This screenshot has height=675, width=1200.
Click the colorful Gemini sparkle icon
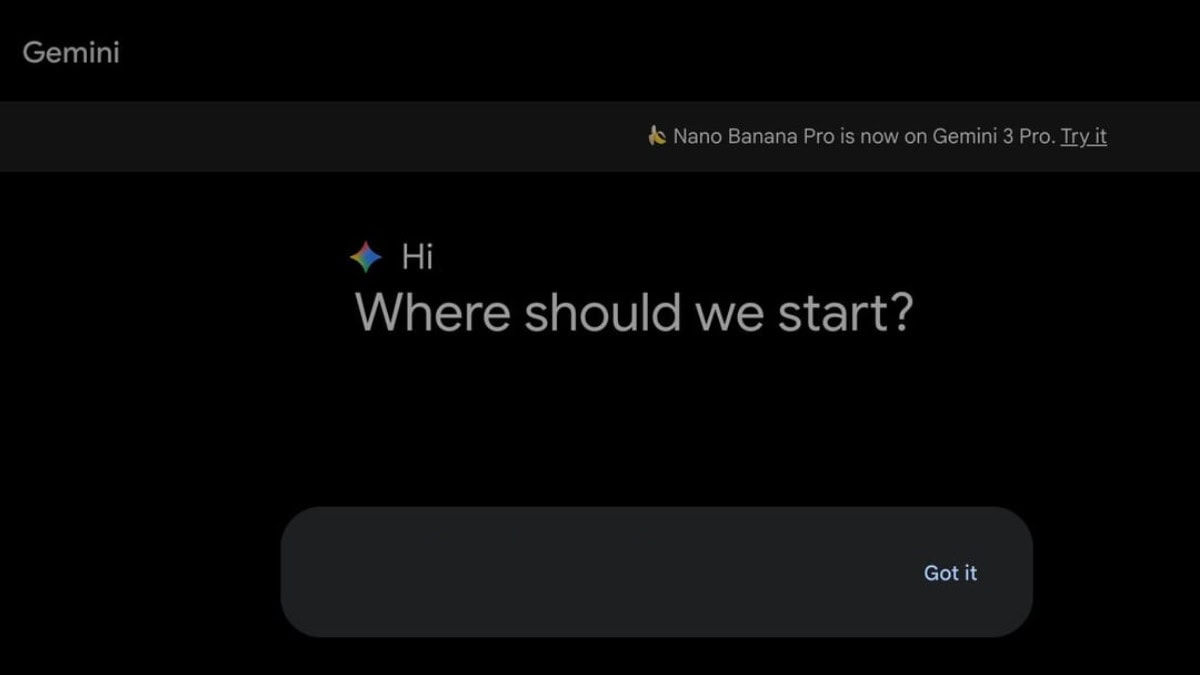[366, 257]
